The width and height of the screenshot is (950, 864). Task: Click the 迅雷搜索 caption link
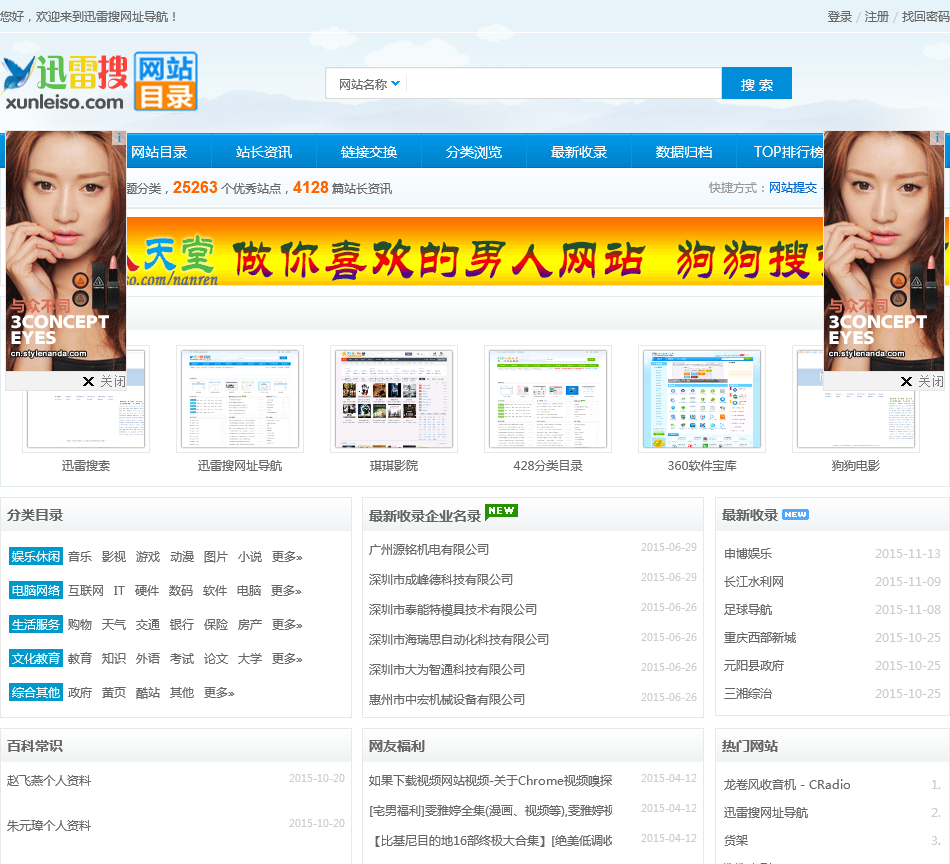86,465
